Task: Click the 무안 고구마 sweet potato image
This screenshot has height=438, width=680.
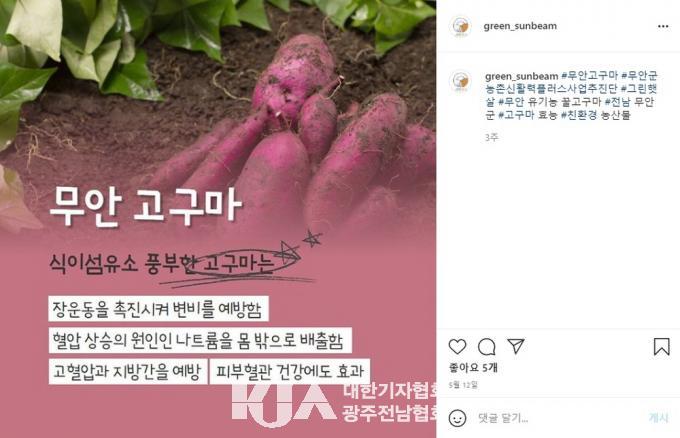Action: click(218, 219)
